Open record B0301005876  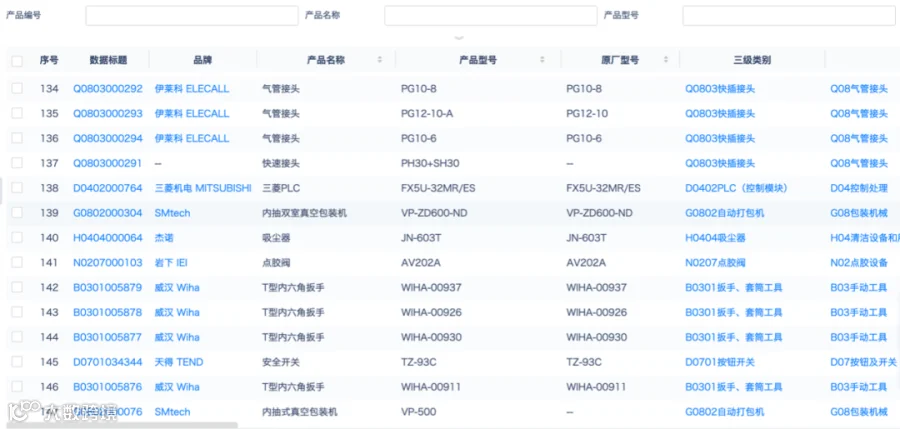107,387
